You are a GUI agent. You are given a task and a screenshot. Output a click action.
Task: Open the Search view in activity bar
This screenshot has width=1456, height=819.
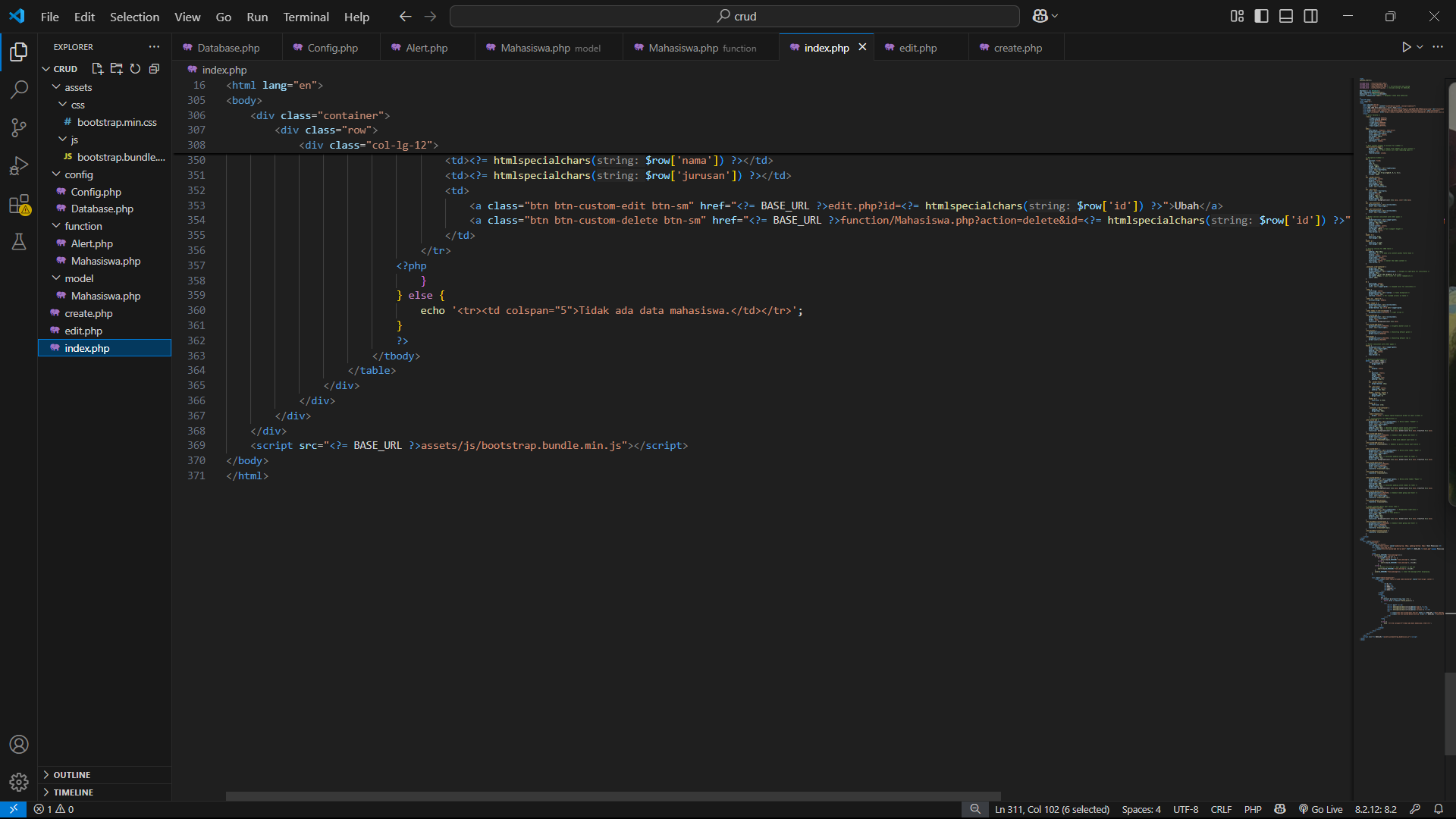[x=19, y=89]
